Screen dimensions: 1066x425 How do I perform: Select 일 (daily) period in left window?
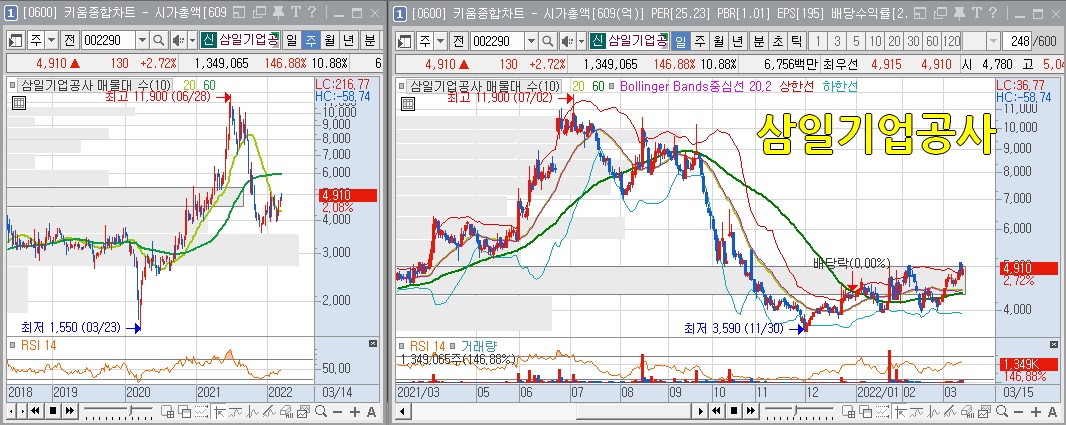(292, 41)
